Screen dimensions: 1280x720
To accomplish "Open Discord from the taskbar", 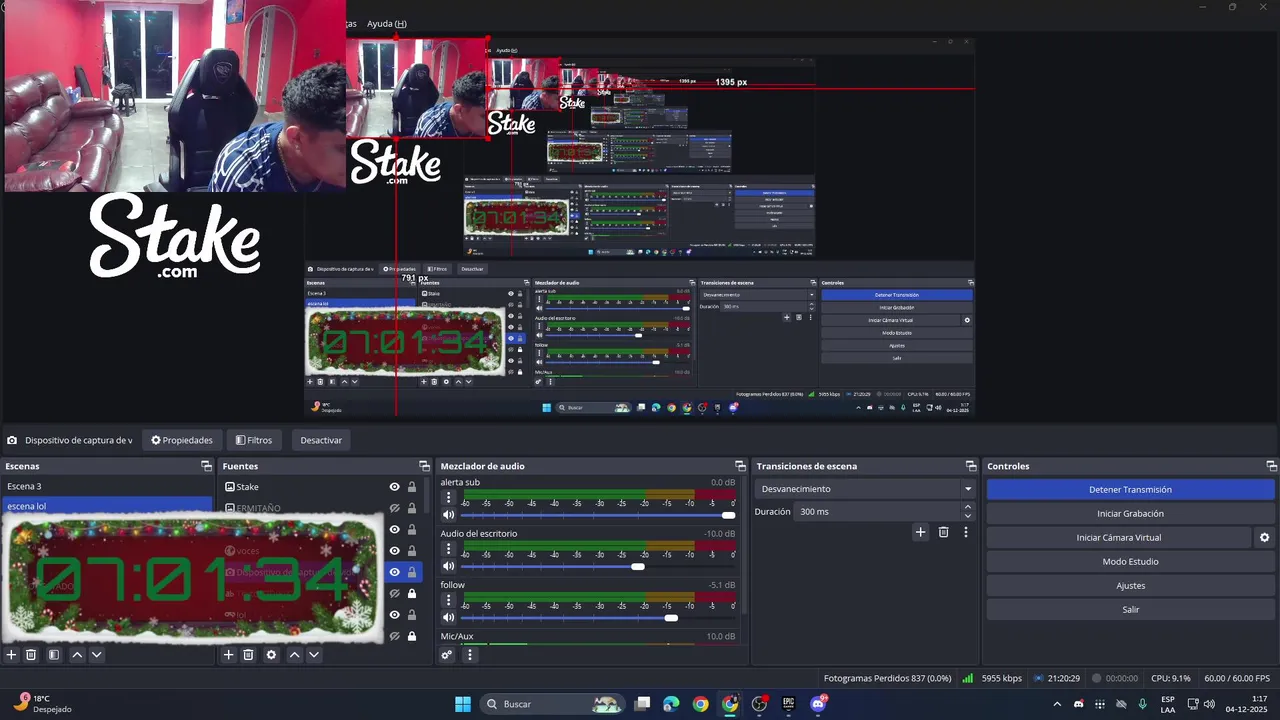I will (x=818, y=704).
